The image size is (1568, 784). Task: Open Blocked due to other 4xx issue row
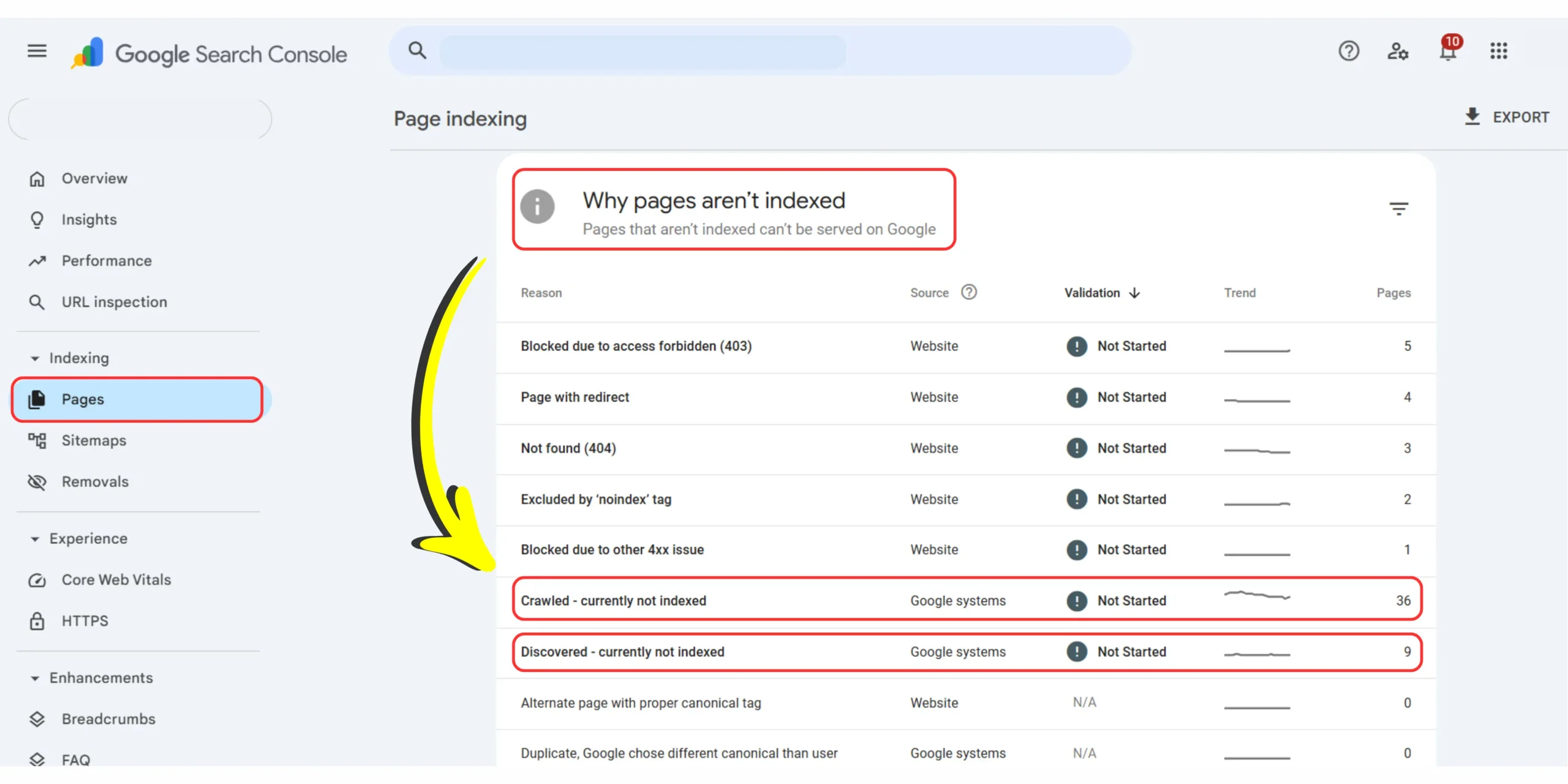[x=966, y=550]
